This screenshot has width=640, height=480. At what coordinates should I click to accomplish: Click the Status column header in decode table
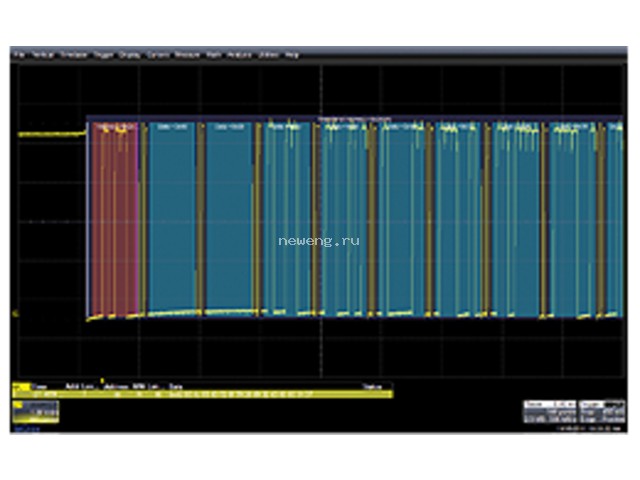(x=372, y=386)
